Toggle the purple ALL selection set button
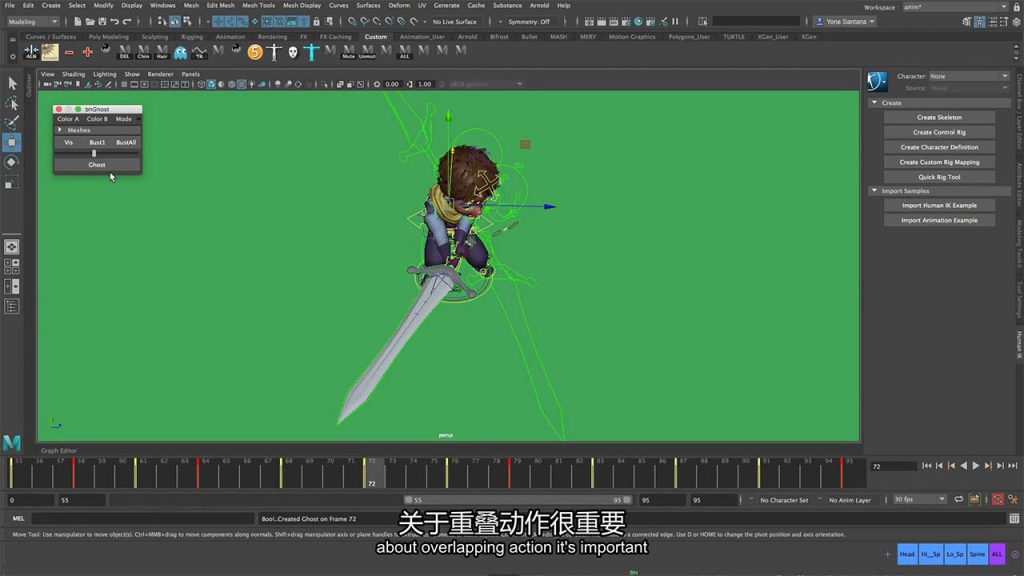Screen dimensions: 1024x576 pyautogui.click(x=997, y=554)
